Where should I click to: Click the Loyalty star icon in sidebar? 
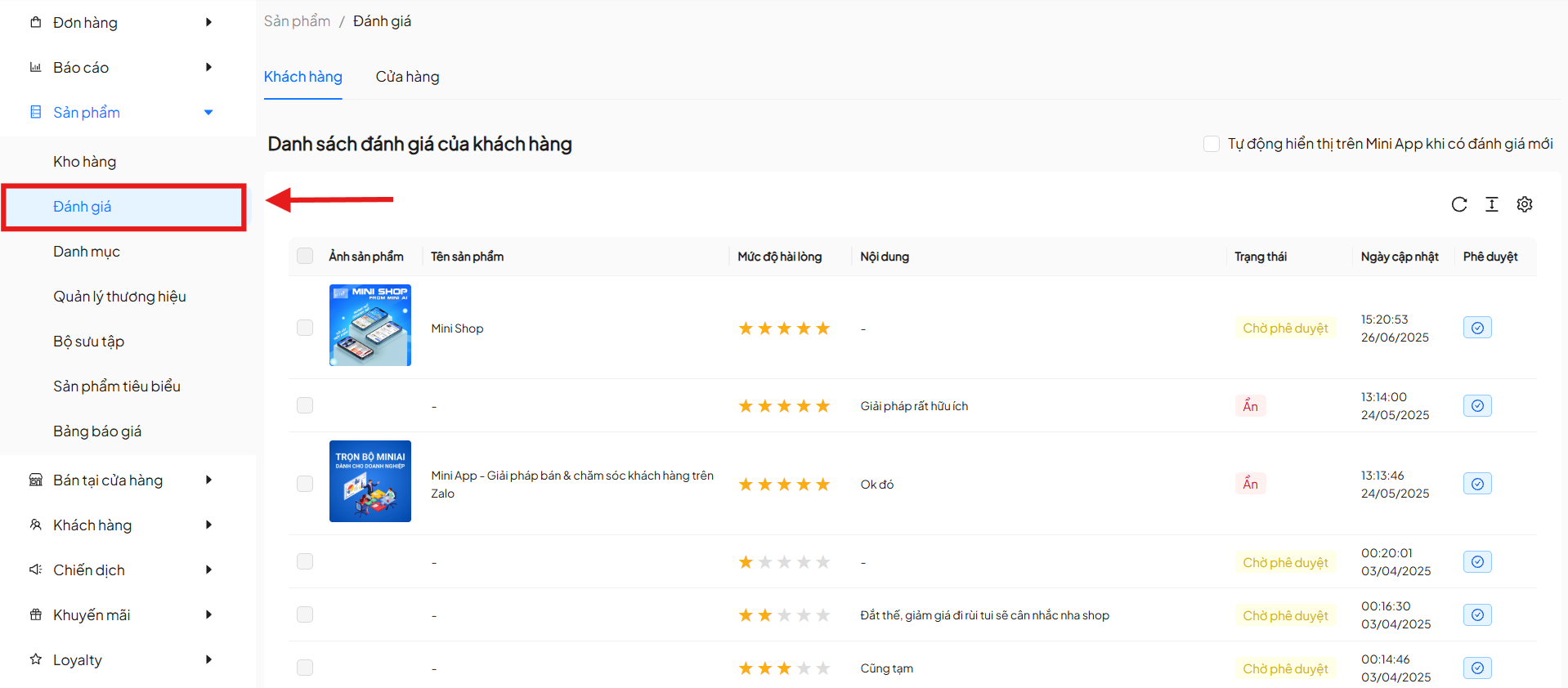36,659
